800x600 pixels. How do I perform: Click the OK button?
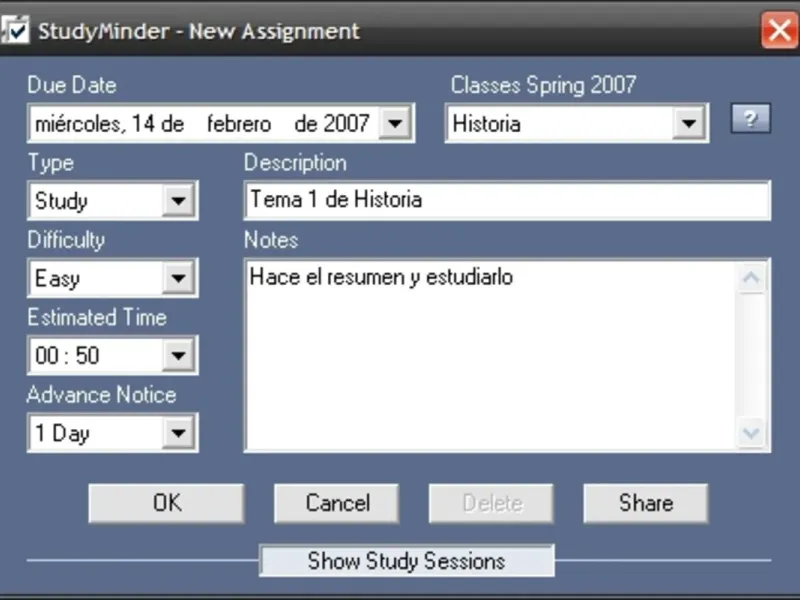point(166,503)
